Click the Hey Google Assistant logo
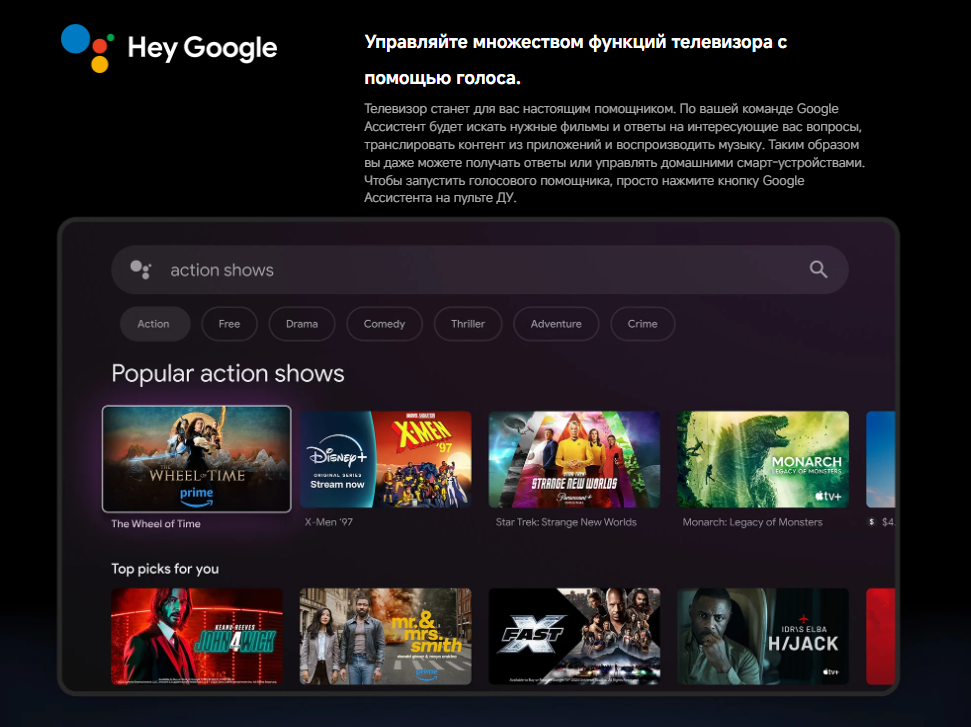Viewport: 971px width, 727px height. coord(87,48)
